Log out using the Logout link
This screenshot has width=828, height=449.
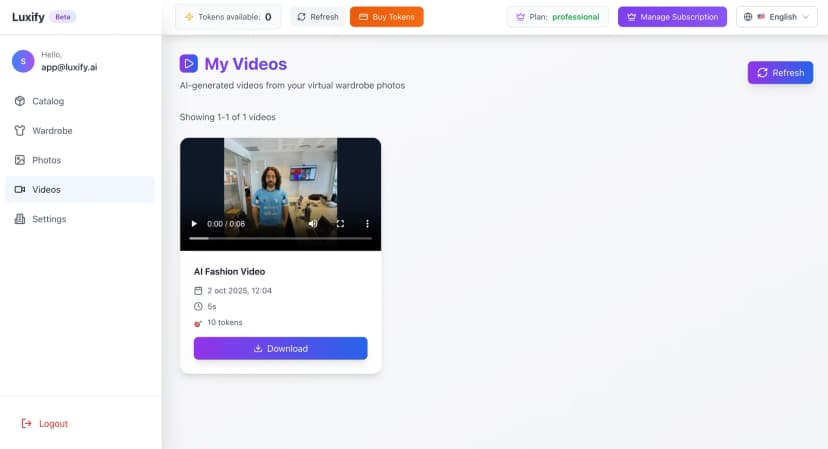coord(45,424)
